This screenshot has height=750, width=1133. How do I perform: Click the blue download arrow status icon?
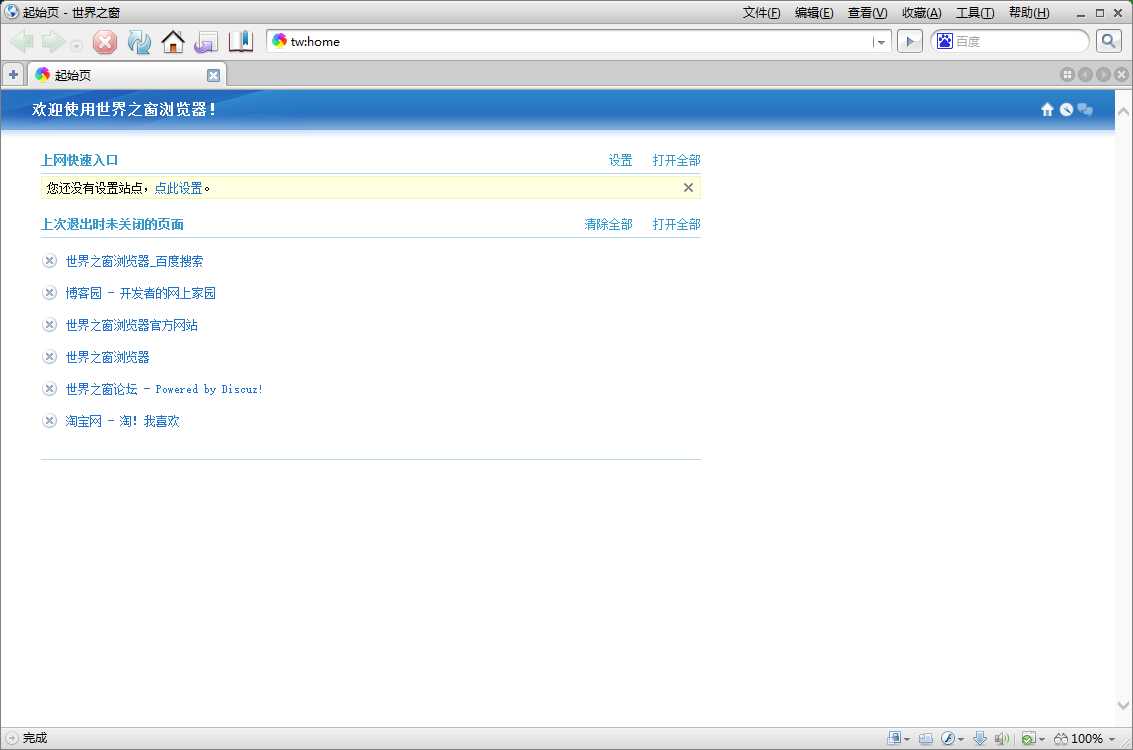pyautogui.click(x=980, y=738)
